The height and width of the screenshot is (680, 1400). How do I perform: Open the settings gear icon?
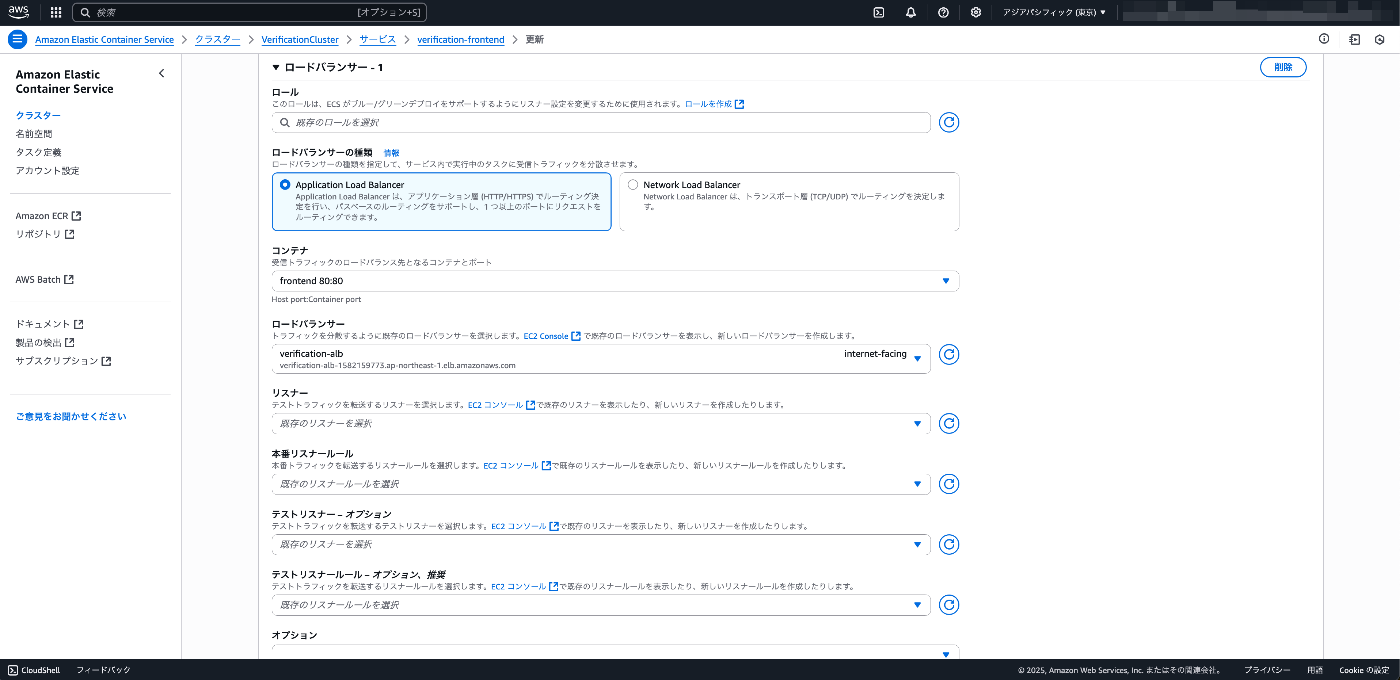click(976, 13)
